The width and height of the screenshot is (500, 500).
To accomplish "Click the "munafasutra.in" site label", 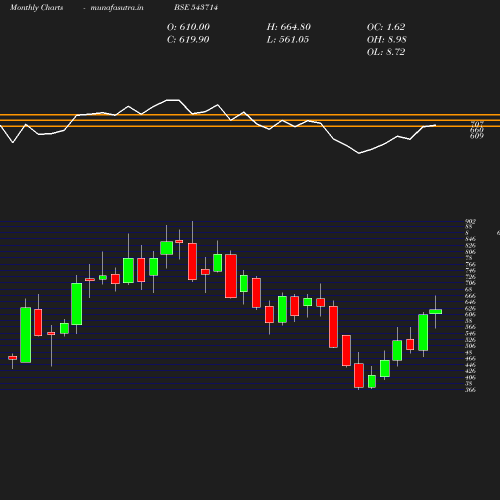I will click(x=117, y=7).
